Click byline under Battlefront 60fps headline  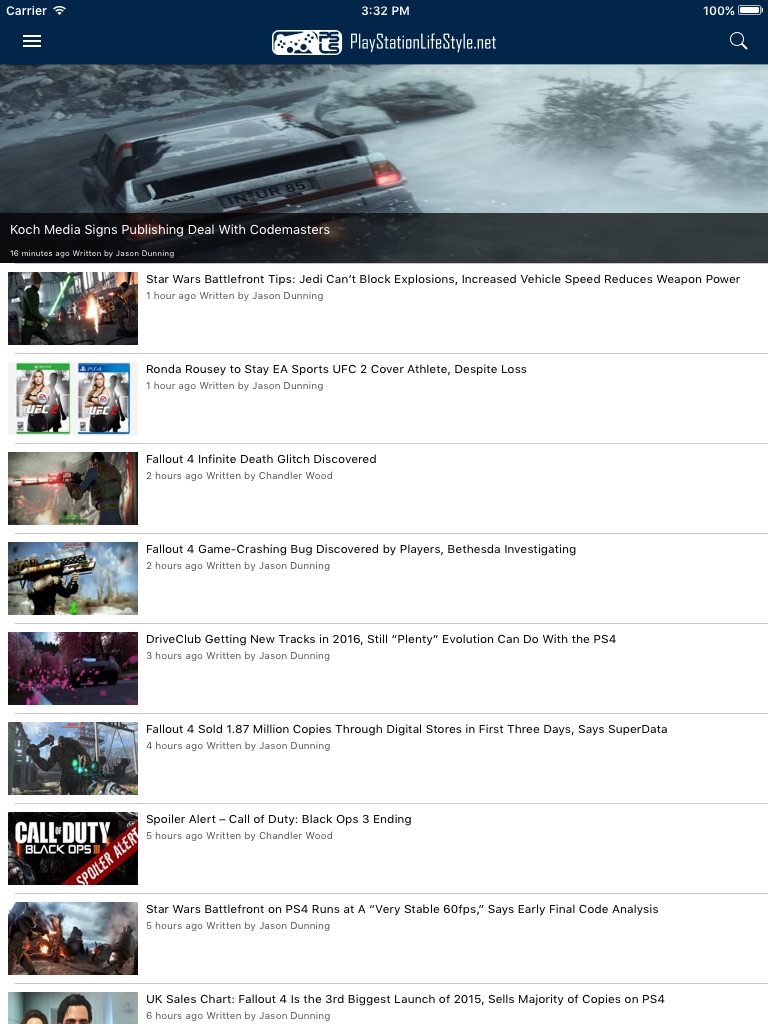point(238,926)
